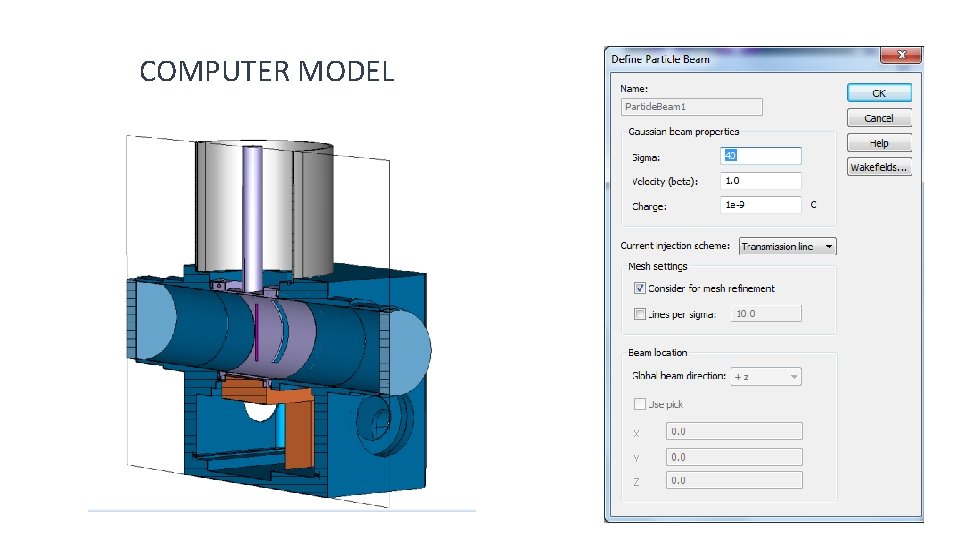Open the Help button

coord(879,143)
